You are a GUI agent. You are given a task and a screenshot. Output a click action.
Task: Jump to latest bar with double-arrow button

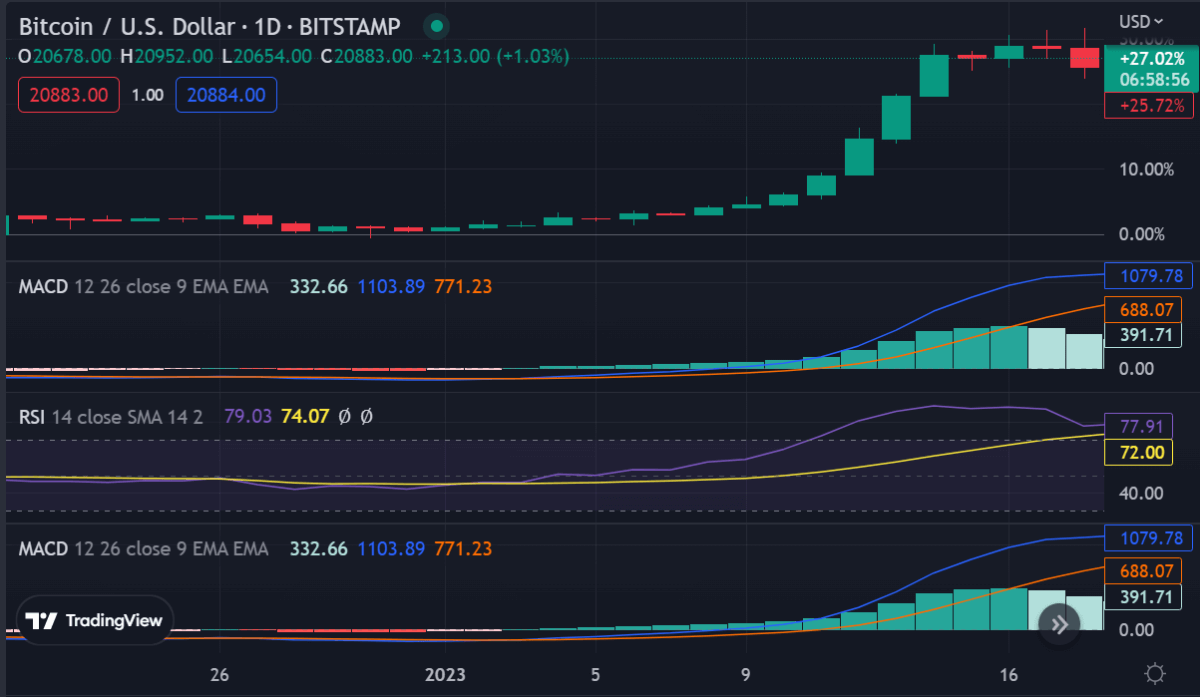(x=1059, y=625)
